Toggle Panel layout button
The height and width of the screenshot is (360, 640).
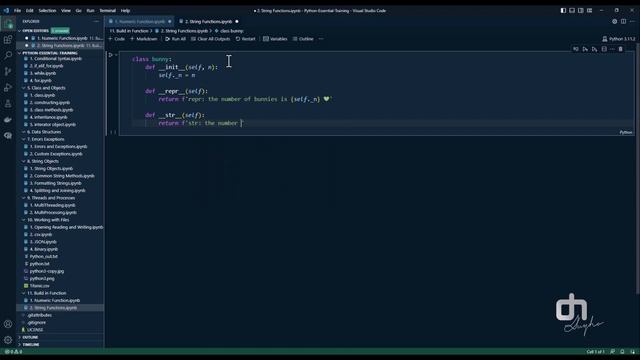(572, 11)
